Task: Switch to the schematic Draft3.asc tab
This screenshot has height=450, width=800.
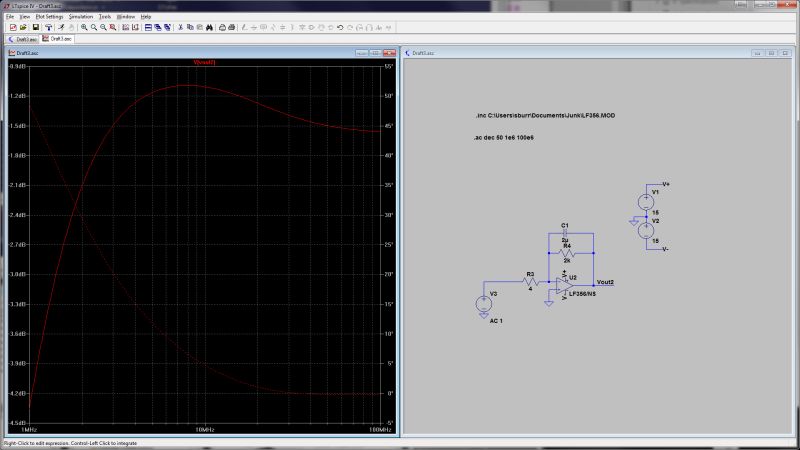Action: (x=22, y=39)
